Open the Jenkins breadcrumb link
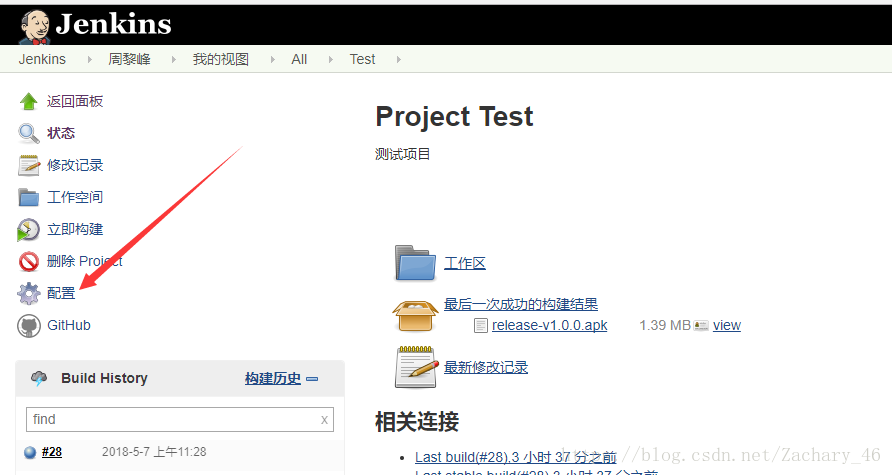Screen dimensions: 892x475 [42, 59]
